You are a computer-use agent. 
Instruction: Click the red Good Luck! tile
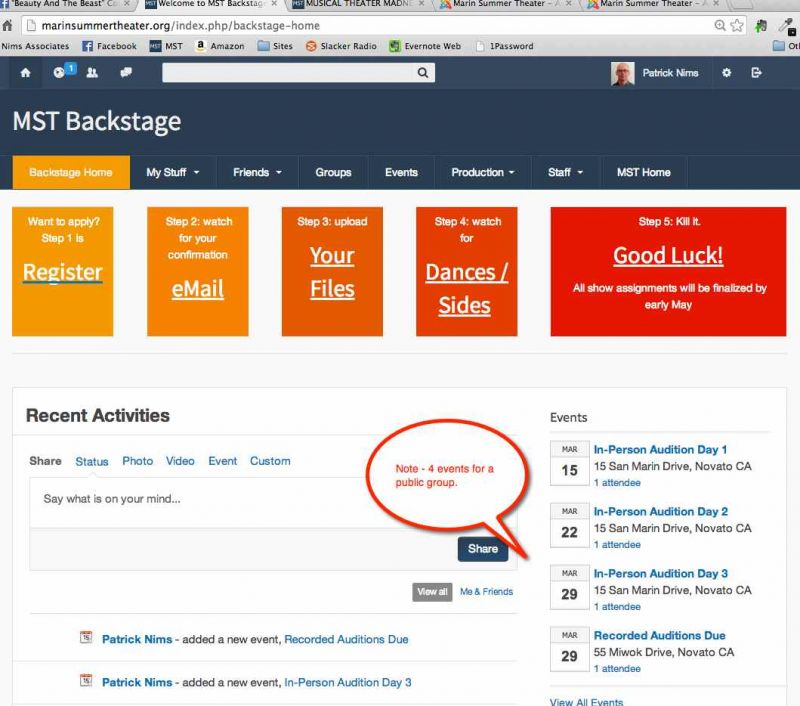(668, 256)
